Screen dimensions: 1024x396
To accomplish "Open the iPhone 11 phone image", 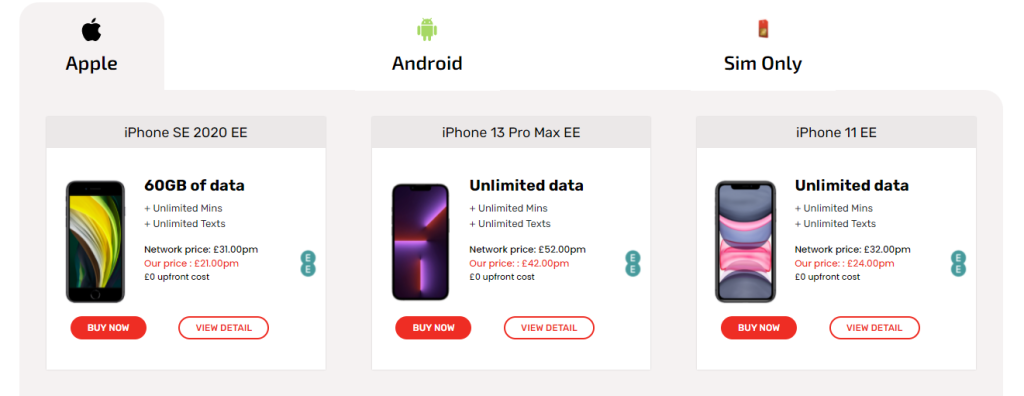I will click(x=745, y=242).
